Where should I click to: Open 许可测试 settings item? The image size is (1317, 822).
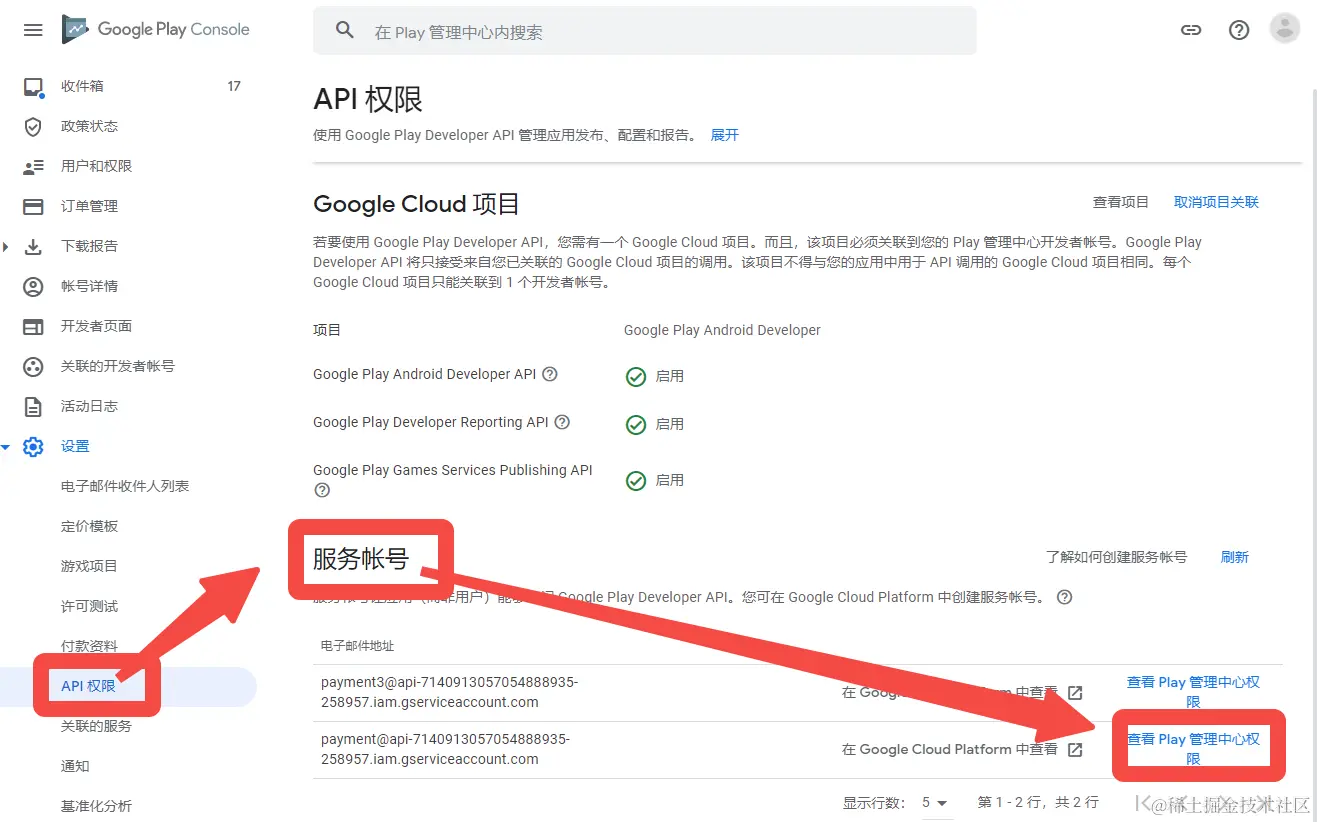tap(89, 606)
